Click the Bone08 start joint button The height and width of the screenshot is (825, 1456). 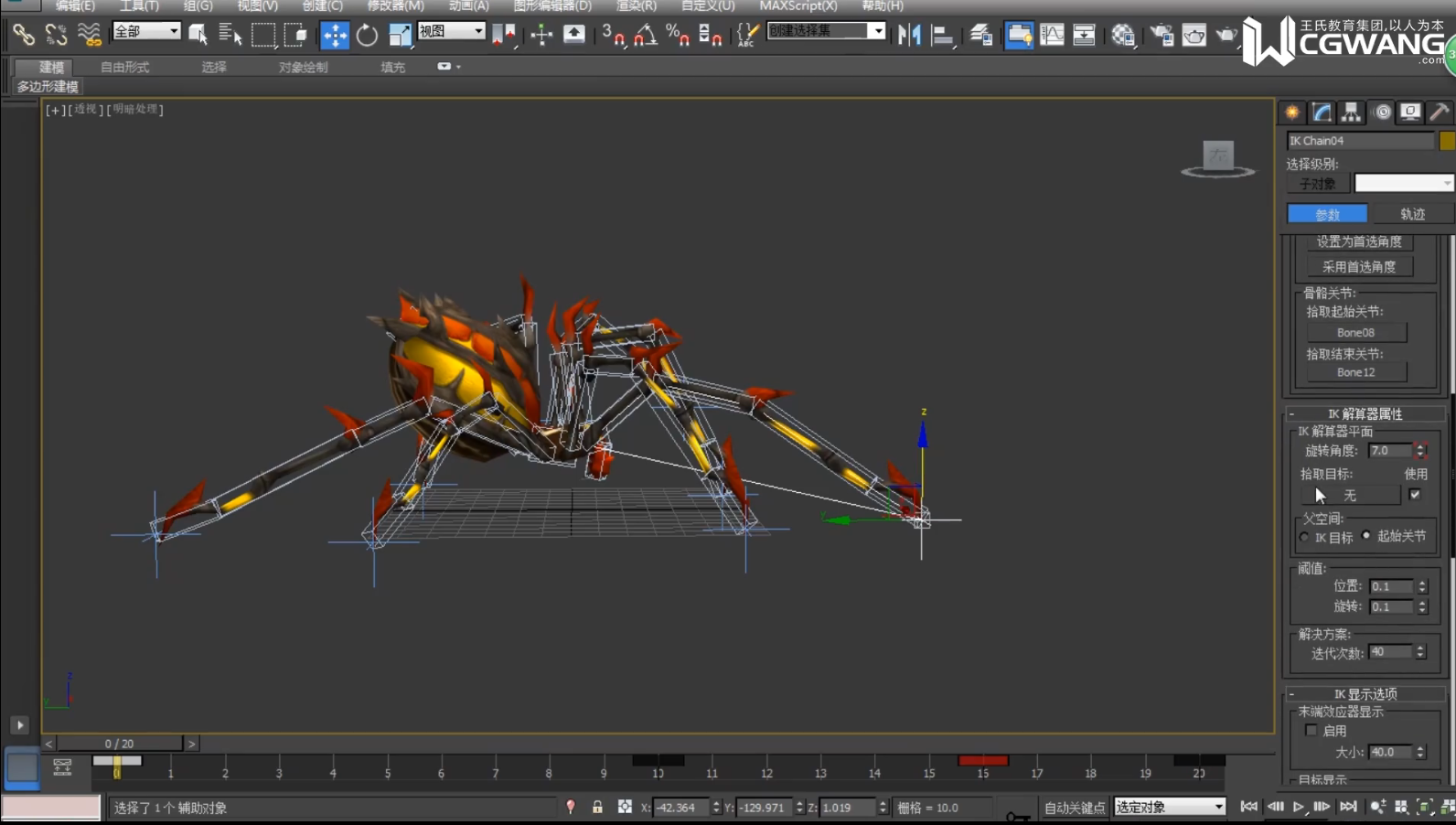(1355, 332)
